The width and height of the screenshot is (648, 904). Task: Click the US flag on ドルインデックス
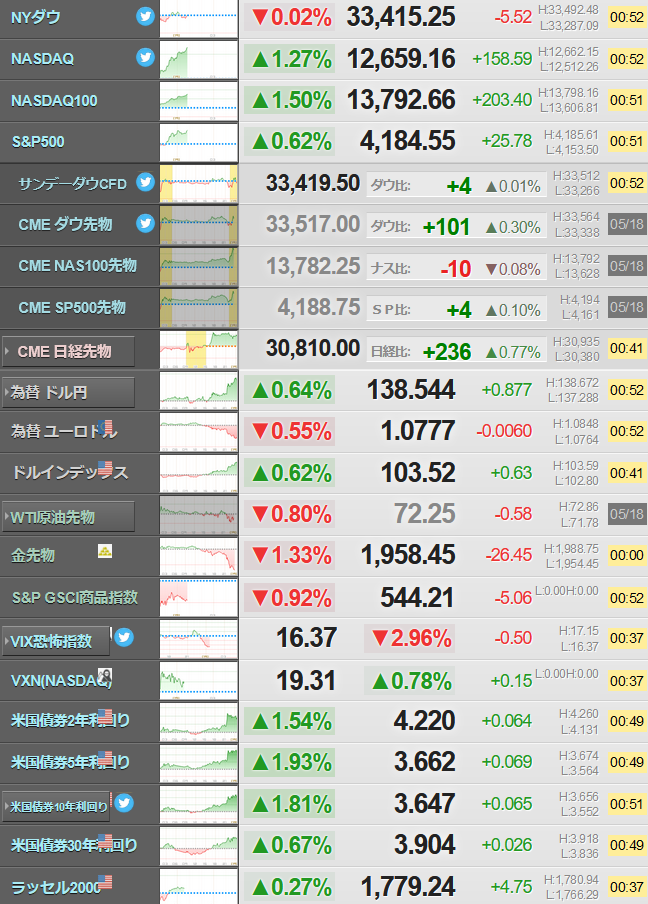tap(105, 468)
